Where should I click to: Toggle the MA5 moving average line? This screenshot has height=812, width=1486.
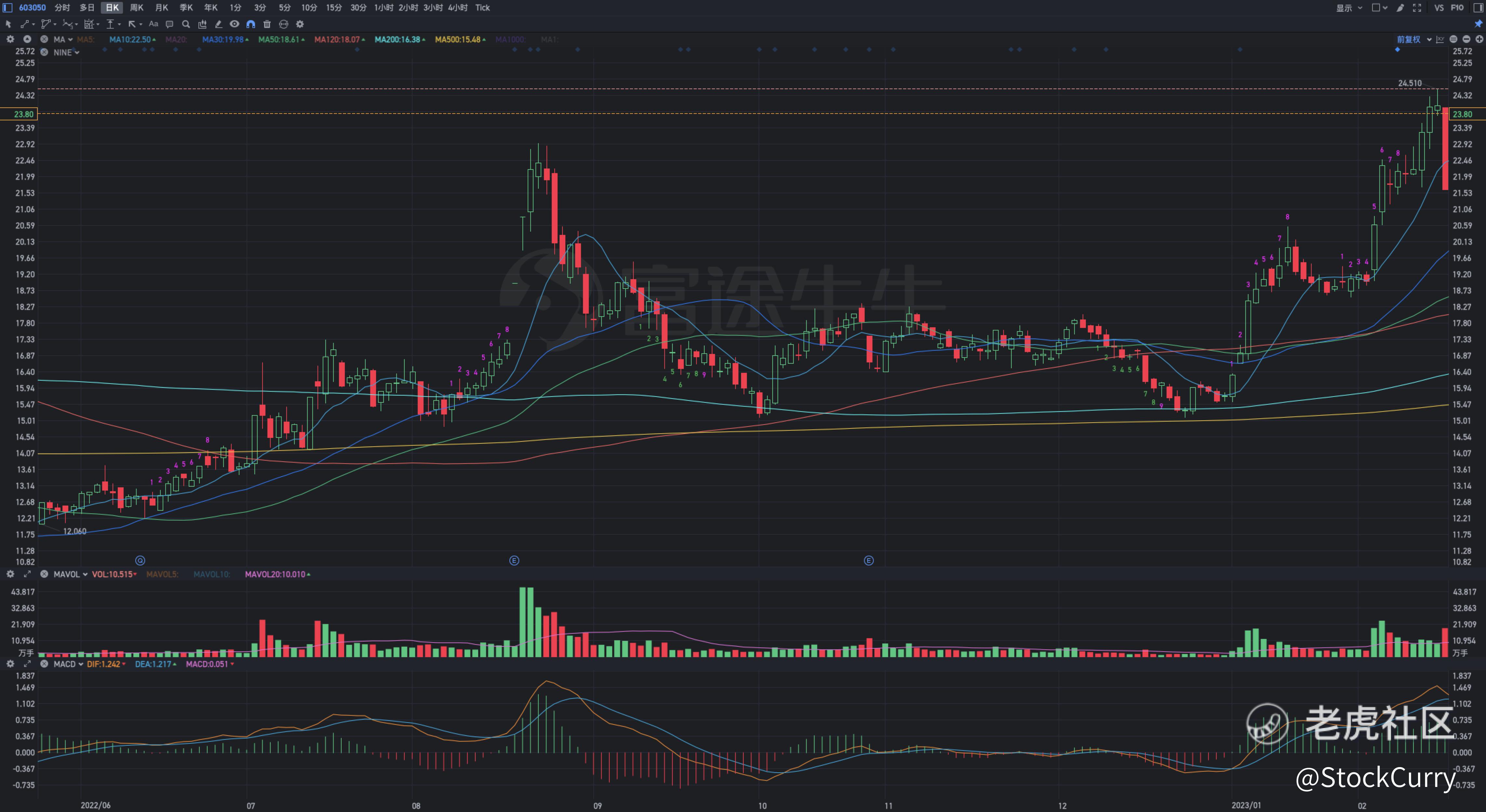click(x=85, y=39)
